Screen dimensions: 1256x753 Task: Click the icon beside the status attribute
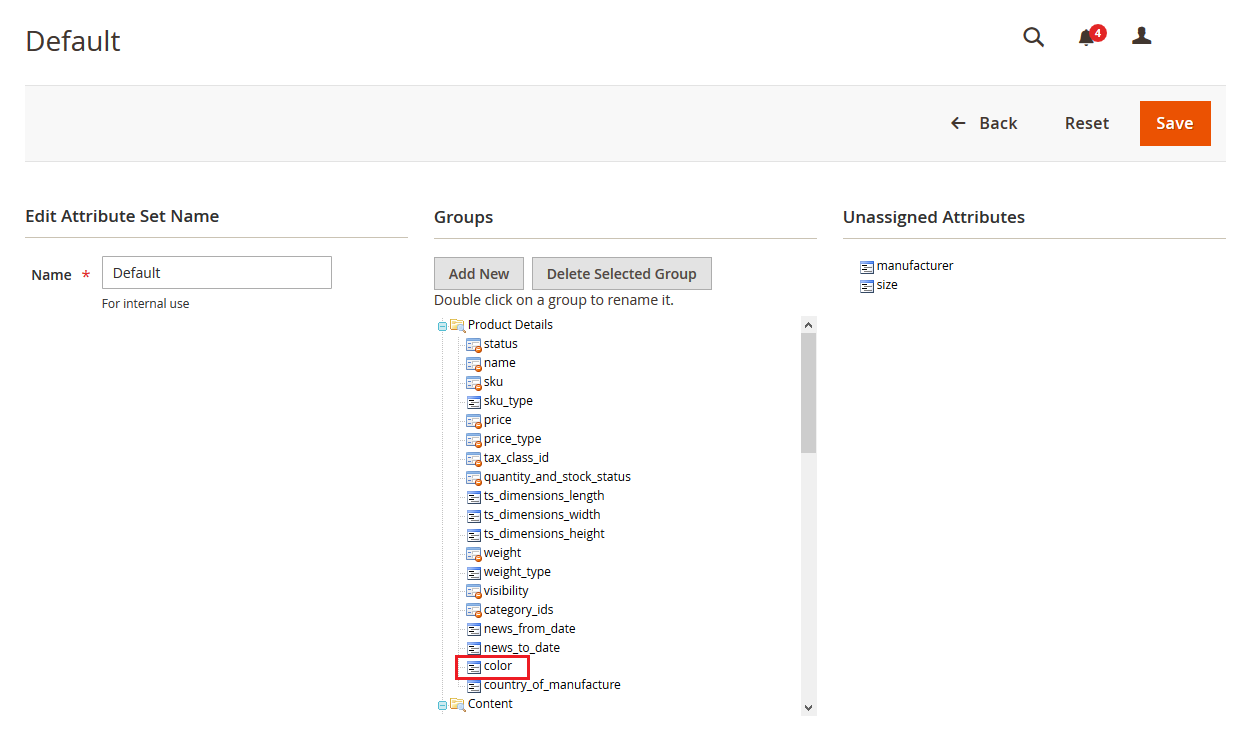click(474, 344)
